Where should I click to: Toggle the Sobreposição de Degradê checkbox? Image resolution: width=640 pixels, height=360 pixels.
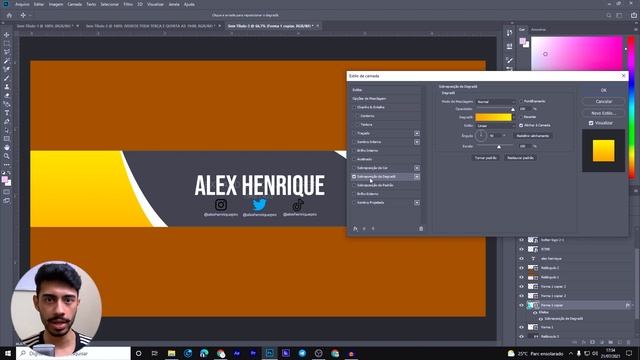pyautogui.click(x=354, y=177)
